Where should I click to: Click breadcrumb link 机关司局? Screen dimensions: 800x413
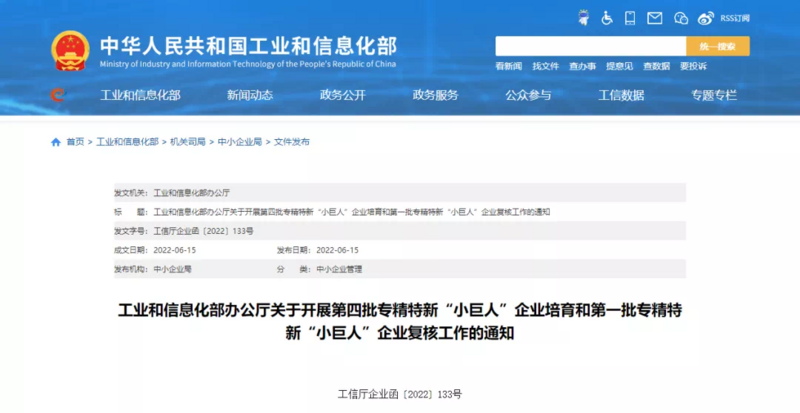188,142
